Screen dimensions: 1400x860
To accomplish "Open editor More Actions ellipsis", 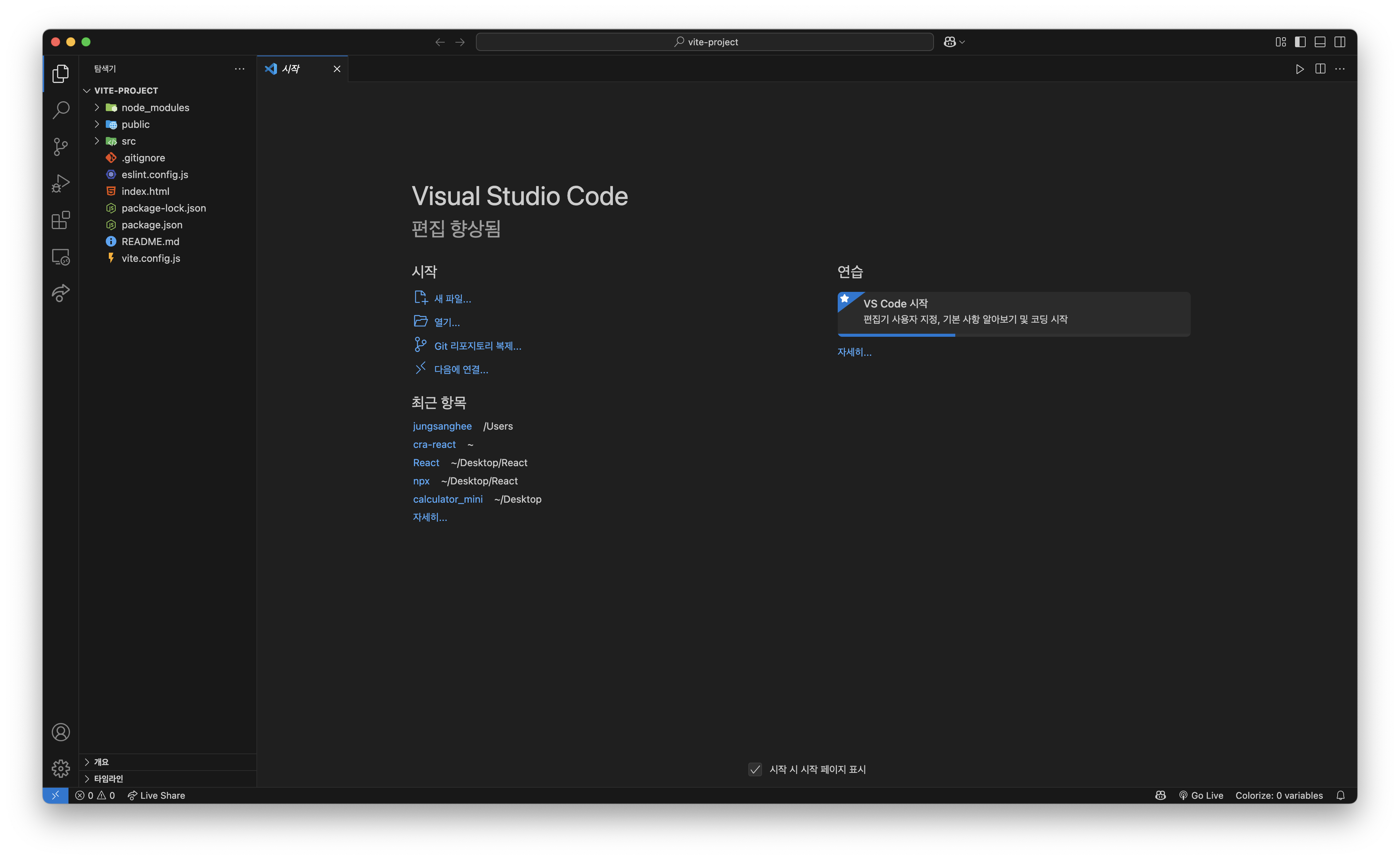I will pyautogui.click(x=1340, y=69).
